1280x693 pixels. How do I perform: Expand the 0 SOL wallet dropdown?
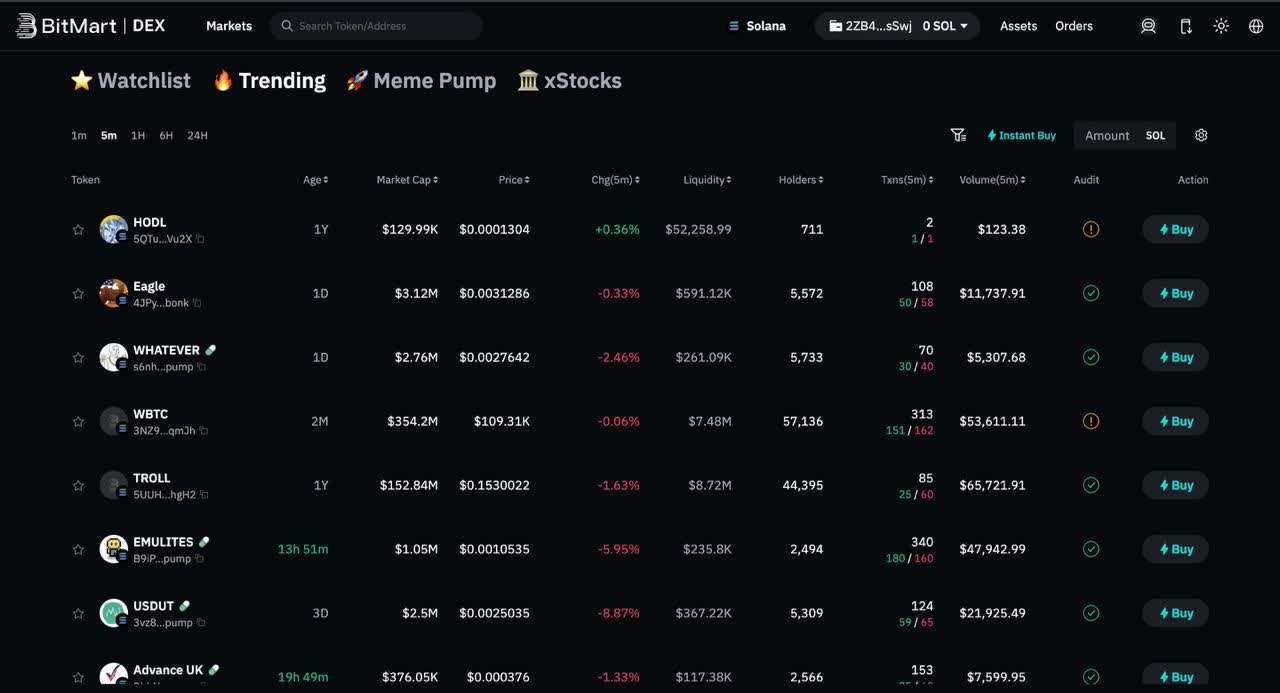point(945,26)
